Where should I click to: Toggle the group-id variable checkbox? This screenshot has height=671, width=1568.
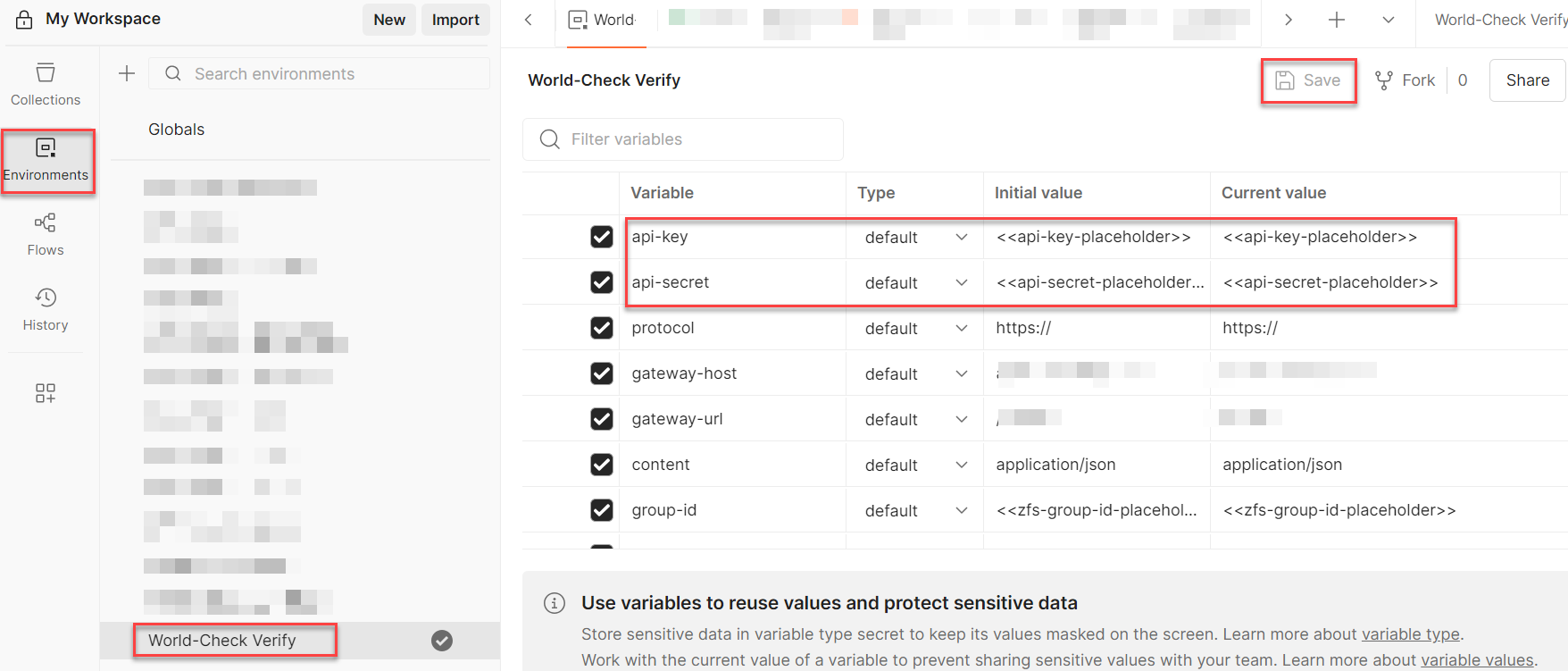[x=602, y=510]
